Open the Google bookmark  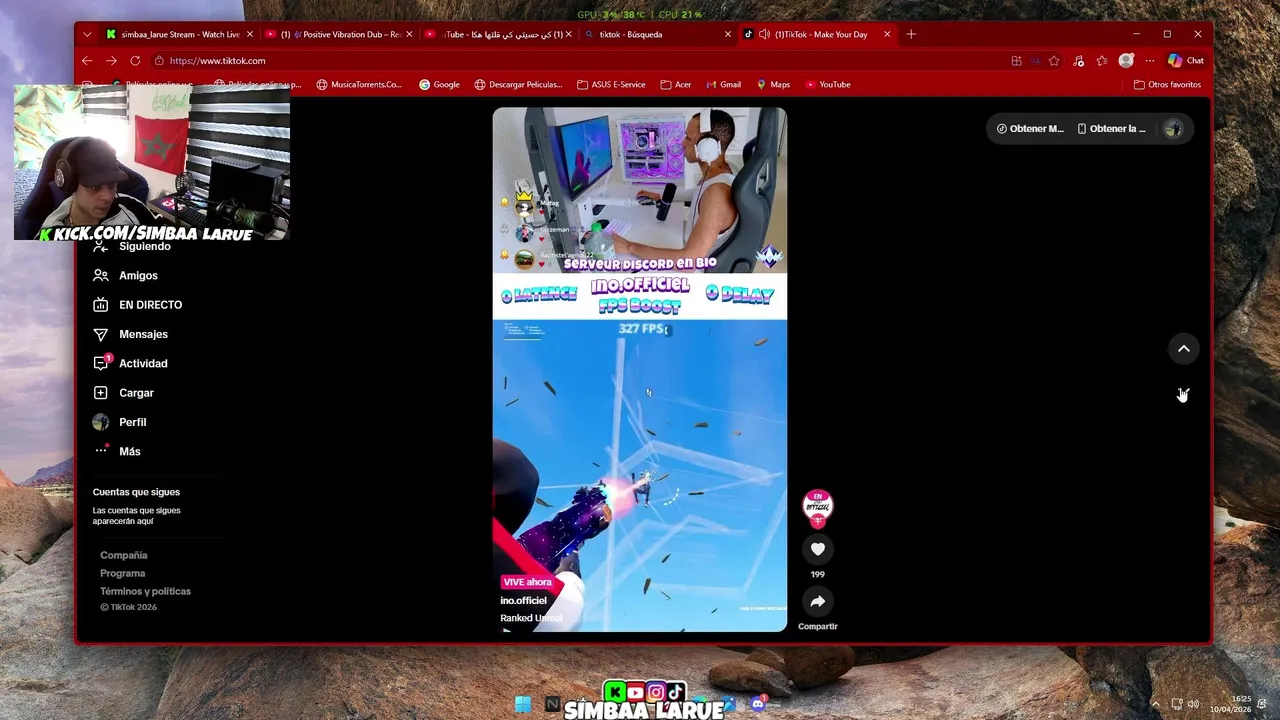[x=439, y=85]
